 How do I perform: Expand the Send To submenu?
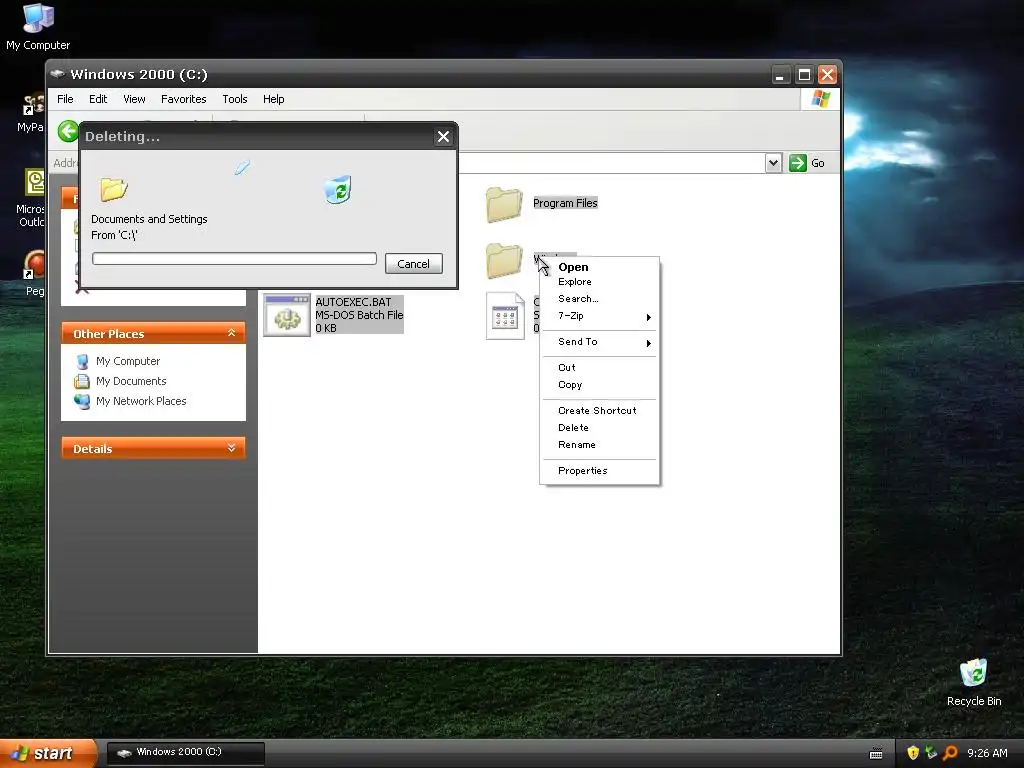pyautogui.click(x=599, y=342)
